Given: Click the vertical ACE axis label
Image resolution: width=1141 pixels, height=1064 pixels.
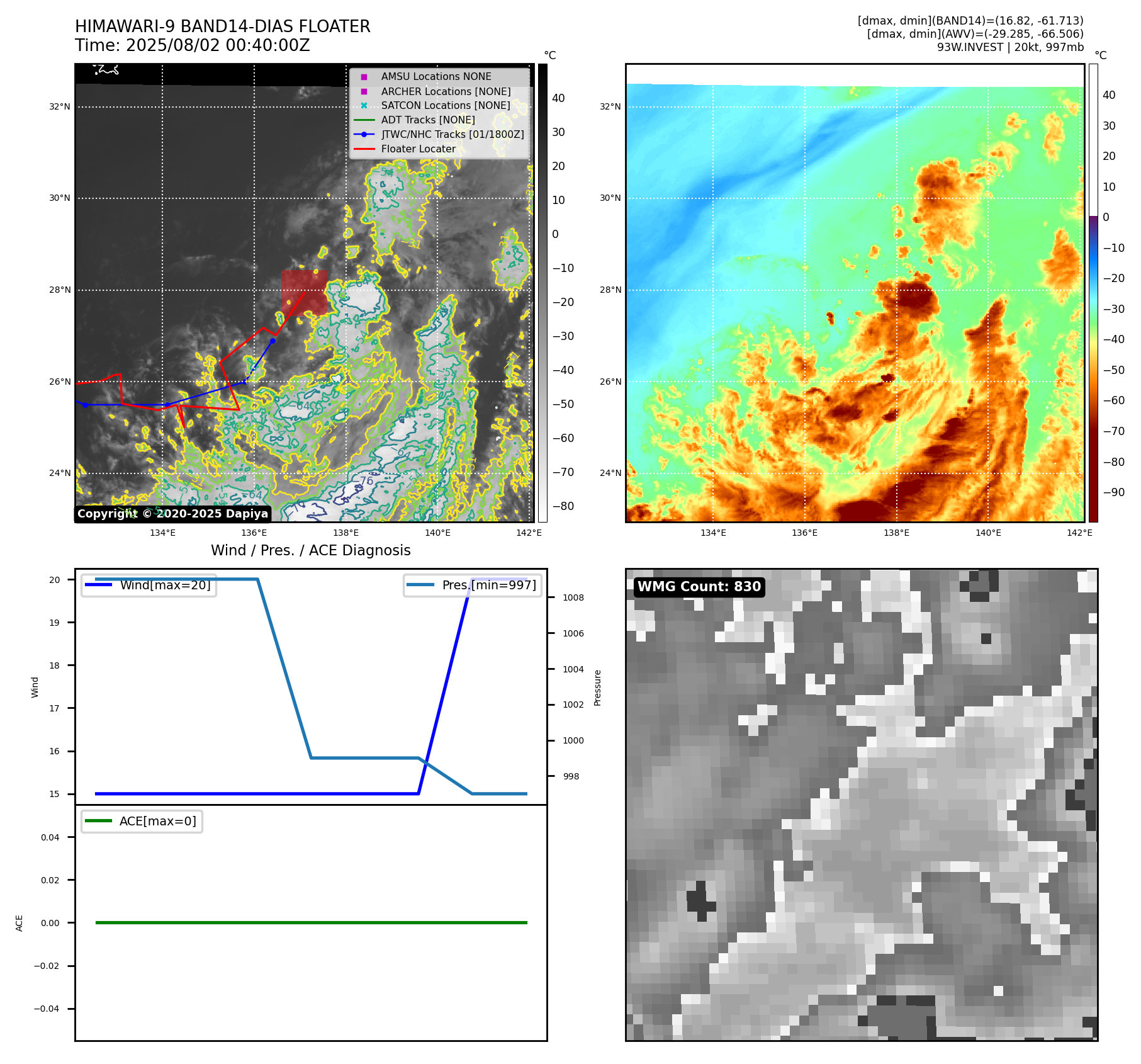Looking at the screenshot, I should (20, 923).
